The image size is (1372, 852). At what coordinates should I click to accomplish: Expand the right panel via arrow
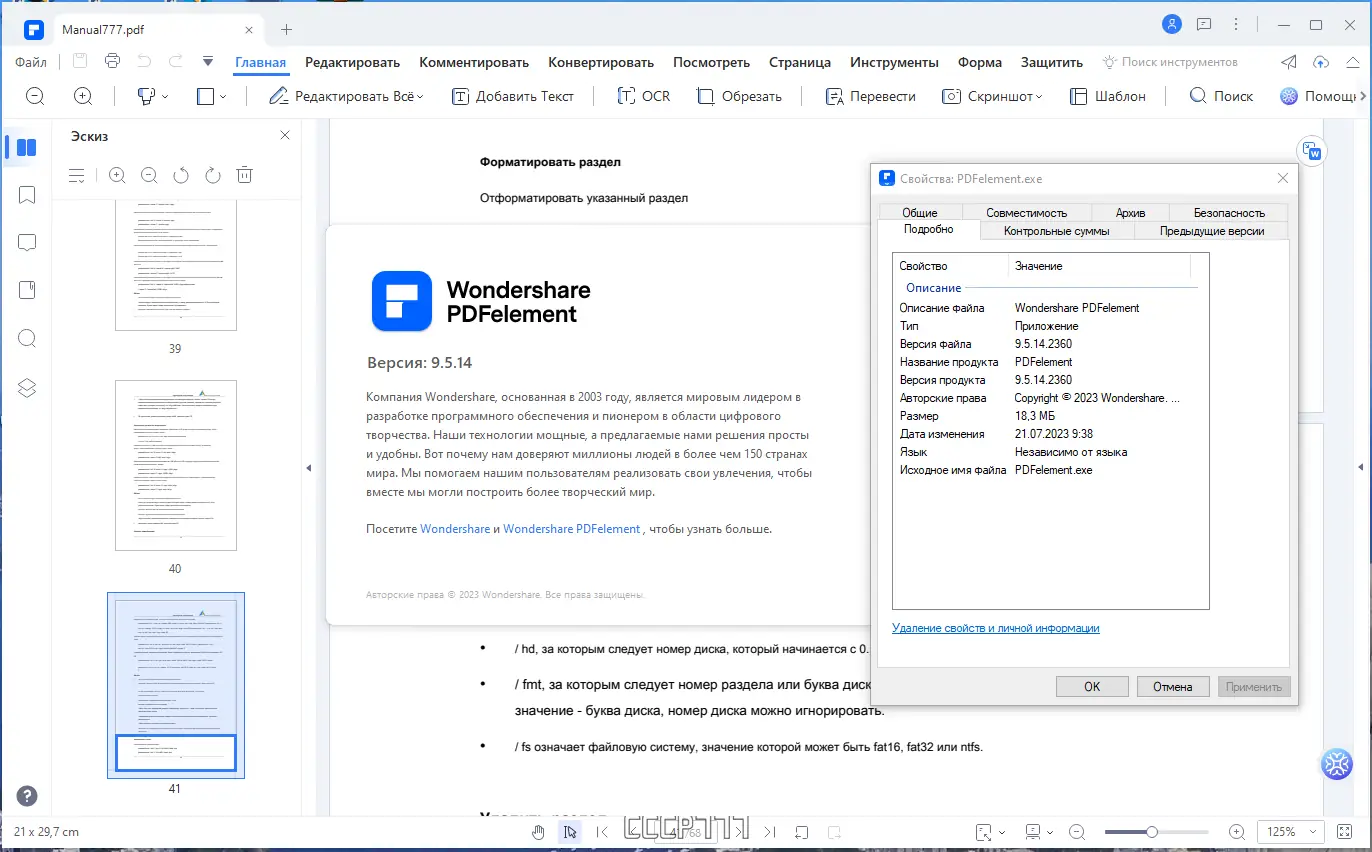pos(1360,468)
